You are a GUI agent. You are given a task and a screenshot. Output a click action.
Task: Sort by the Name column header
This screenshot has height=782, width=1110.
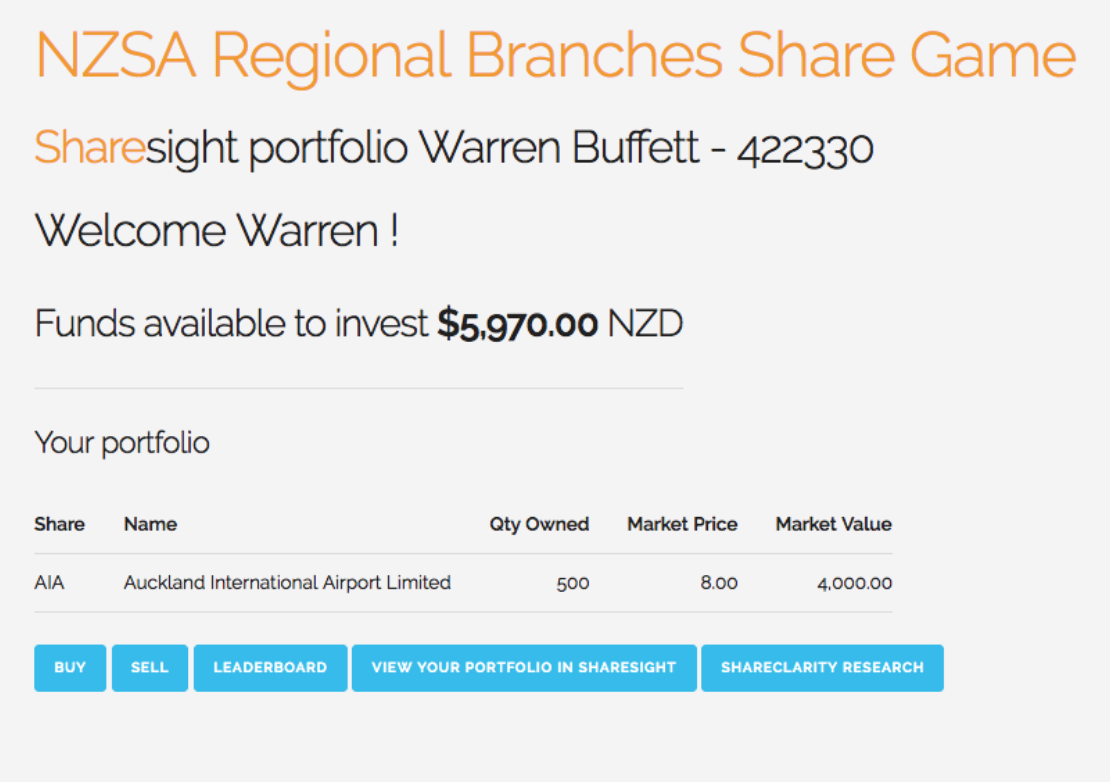pyautogui.click(x=150, y=524)
